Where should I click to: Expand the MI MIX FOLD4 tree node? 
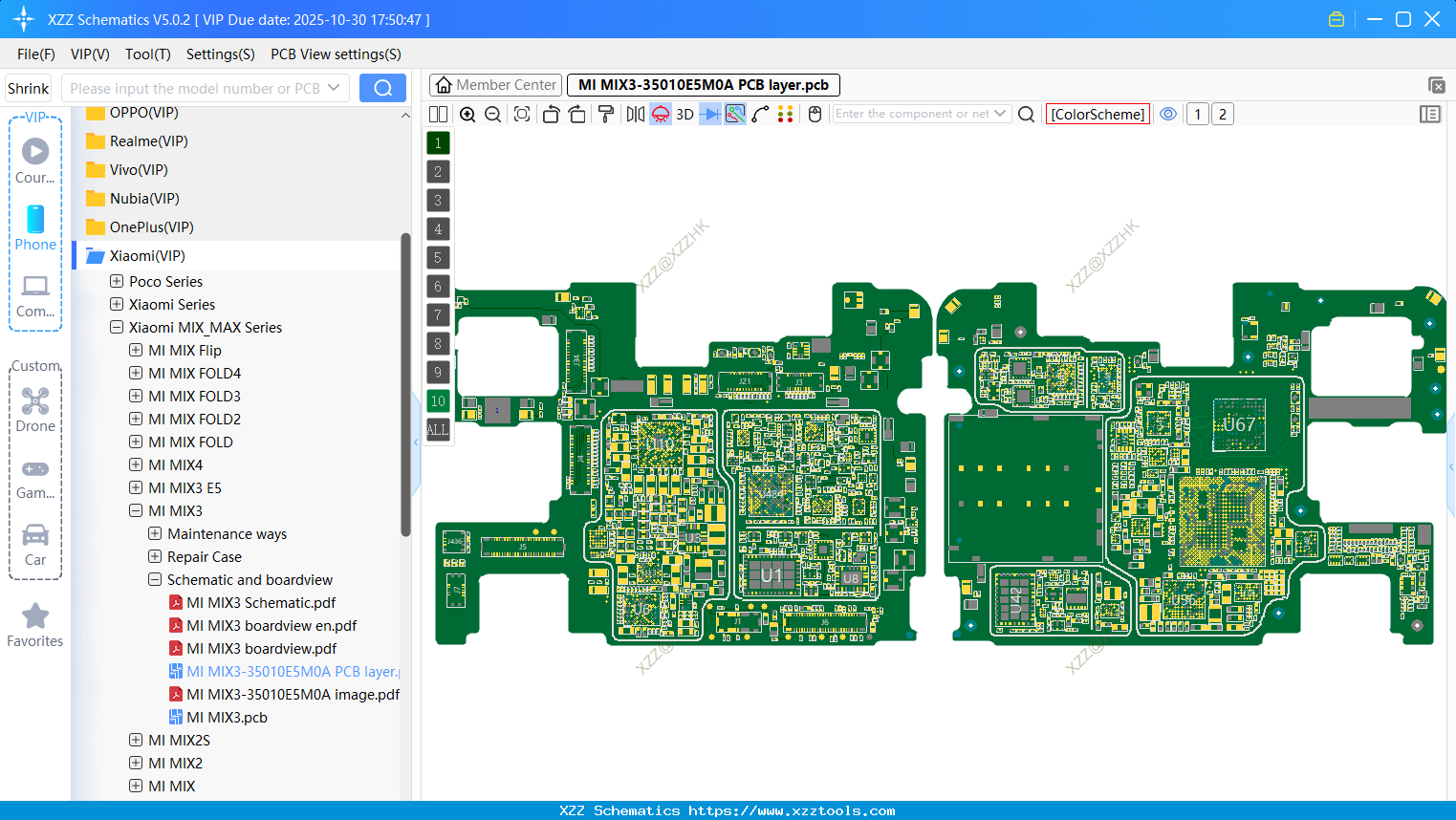(x=136, y=374)
